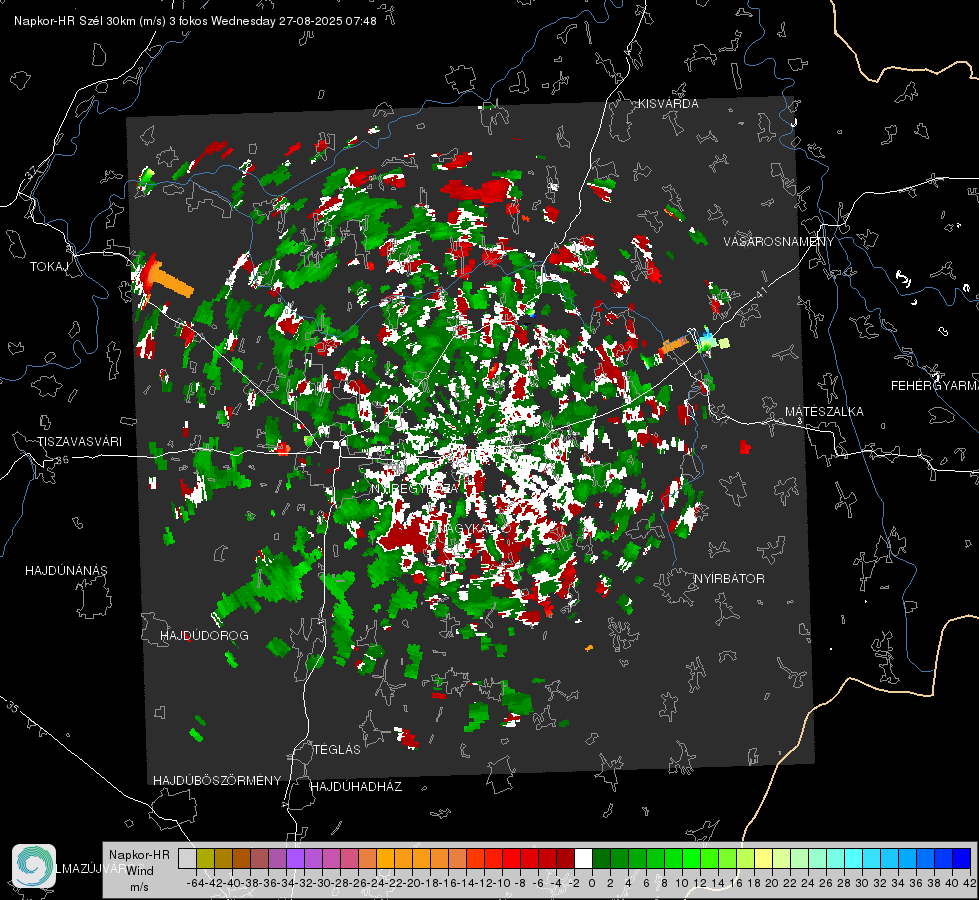Click road number 41 near Vásárosnamény

pos(759,290)
